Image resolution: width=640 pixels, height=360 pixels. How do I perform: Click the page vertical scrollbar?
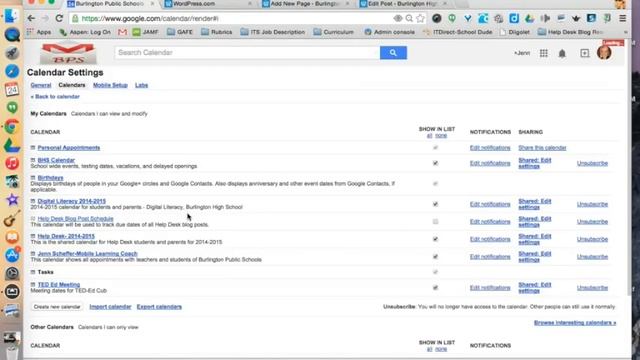pyautogui.click(x=629, y=167)
